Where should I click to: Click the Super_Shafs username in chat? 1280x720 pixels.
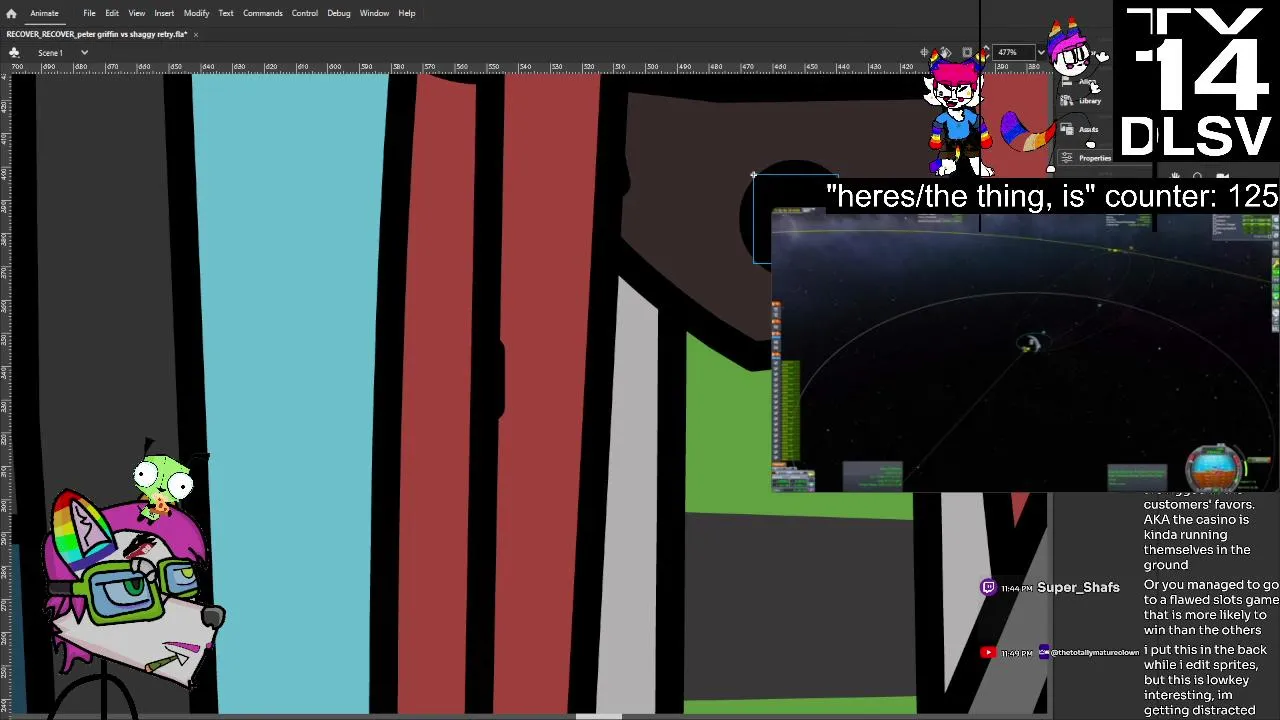click(1078, 587)
